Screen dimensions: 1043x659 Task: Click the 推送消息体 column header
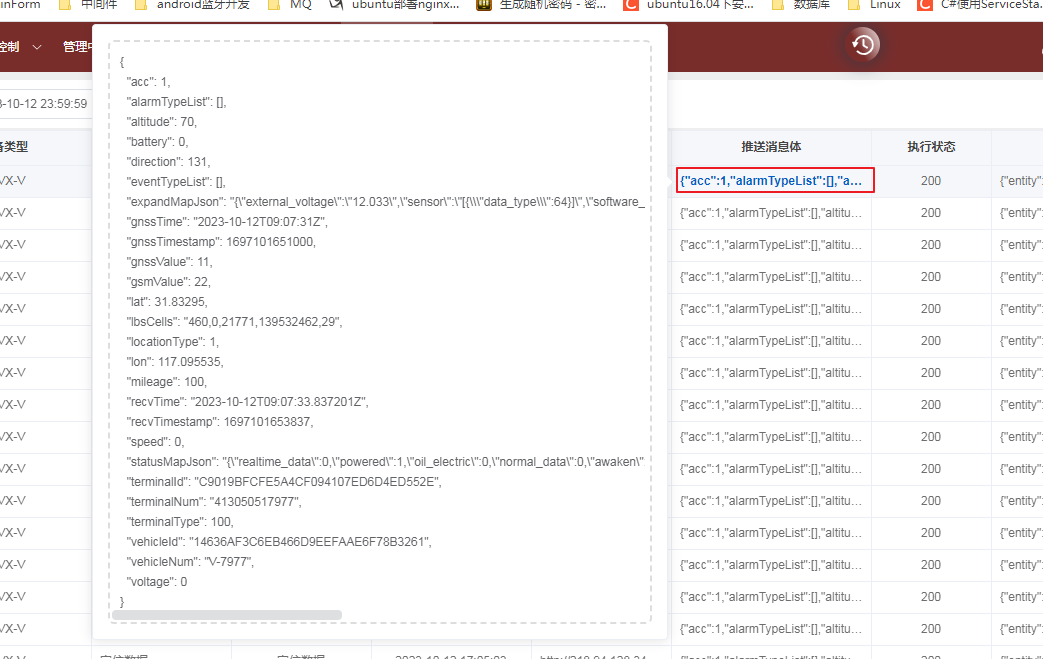point(771,147)
